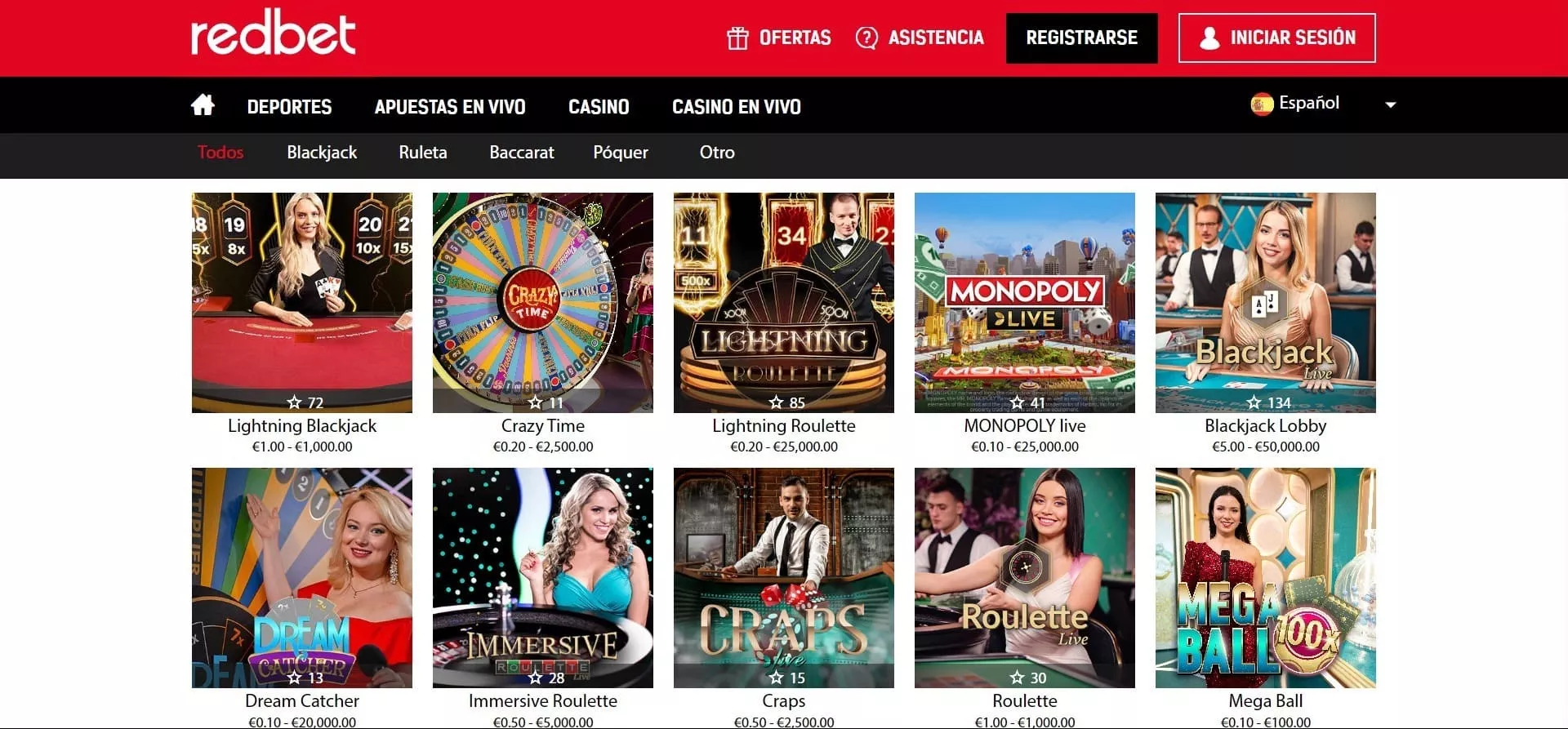Open the MONOPOLY live game thumbnail

point(1024,302)
